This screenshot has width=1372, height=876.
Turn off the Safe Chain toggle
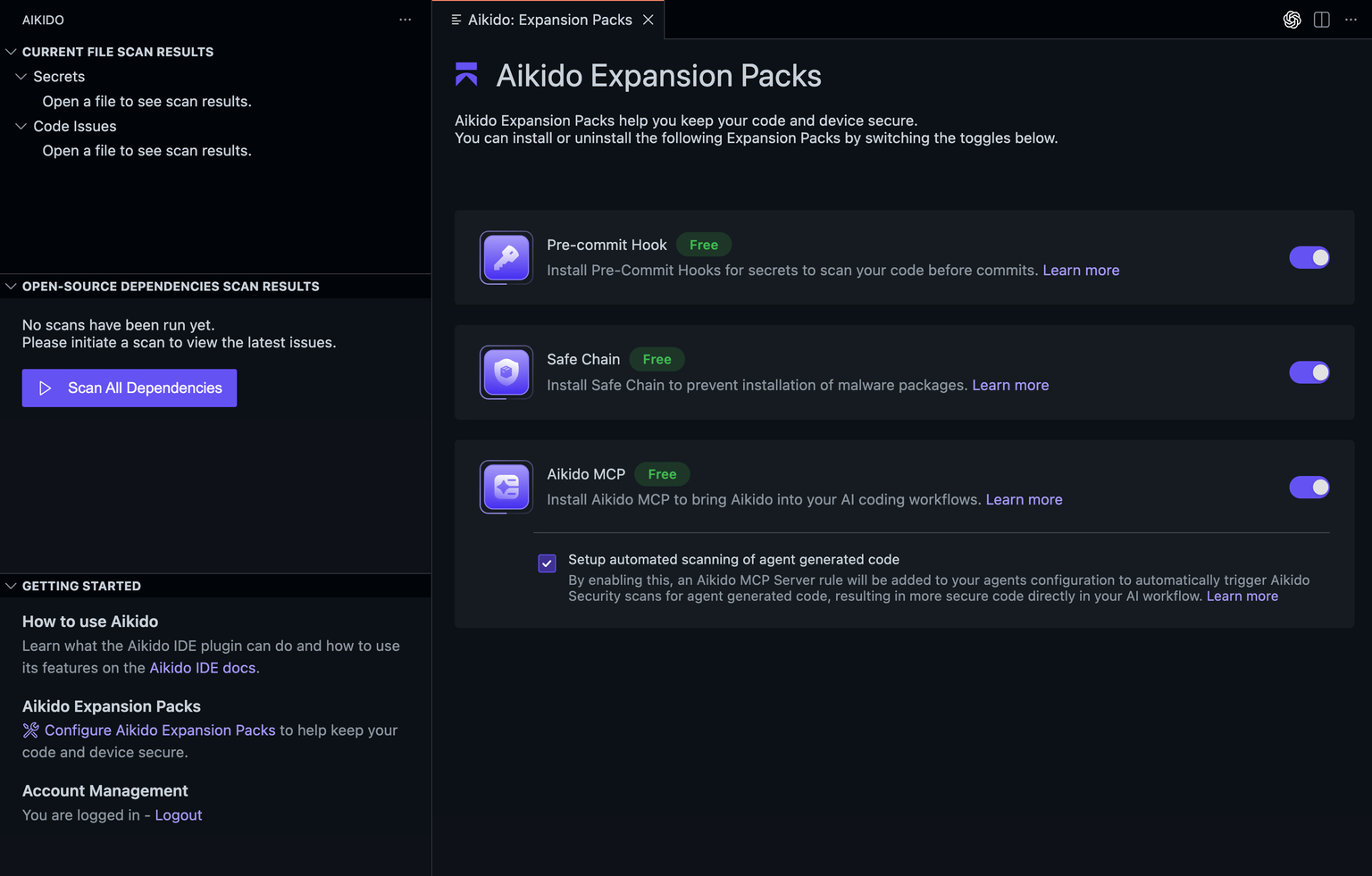pyautogui.click(x=1309, y=372)
